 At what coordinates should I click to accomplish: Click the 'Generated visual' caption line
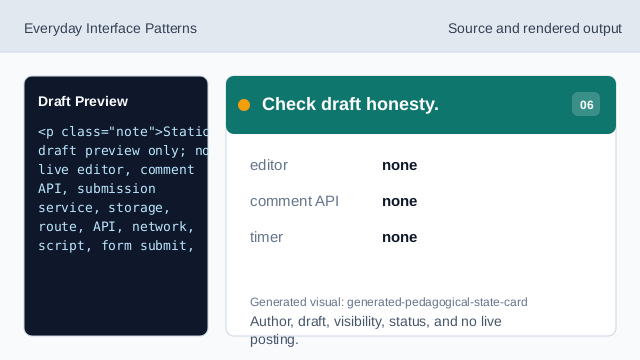[x=389, y=302]
